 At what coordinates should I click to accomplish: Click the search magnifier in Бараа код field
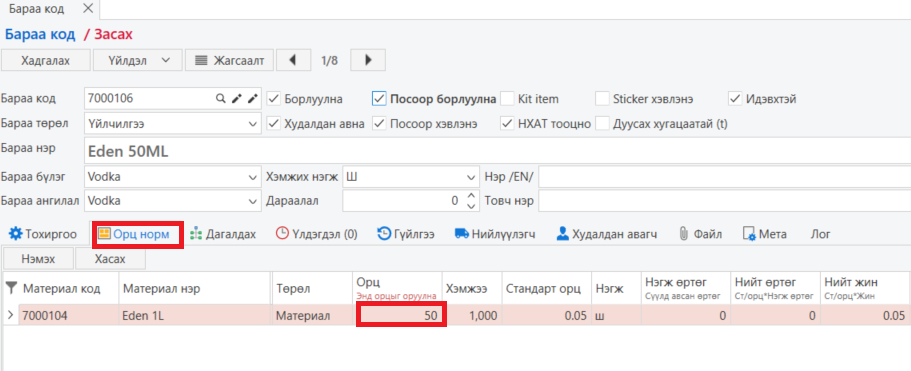220,99
